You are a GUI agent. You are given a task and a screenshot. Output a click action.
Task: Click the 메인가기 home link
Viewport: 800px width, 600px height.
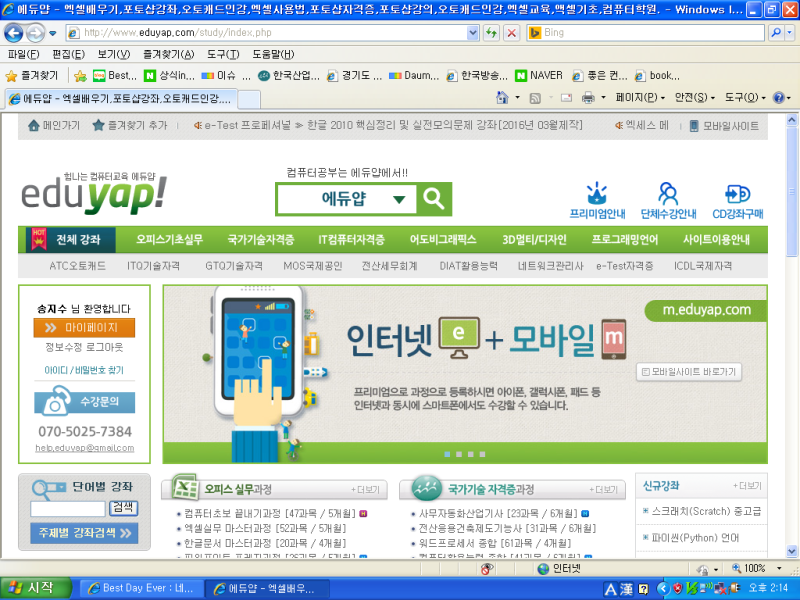[x=54, y=126]
